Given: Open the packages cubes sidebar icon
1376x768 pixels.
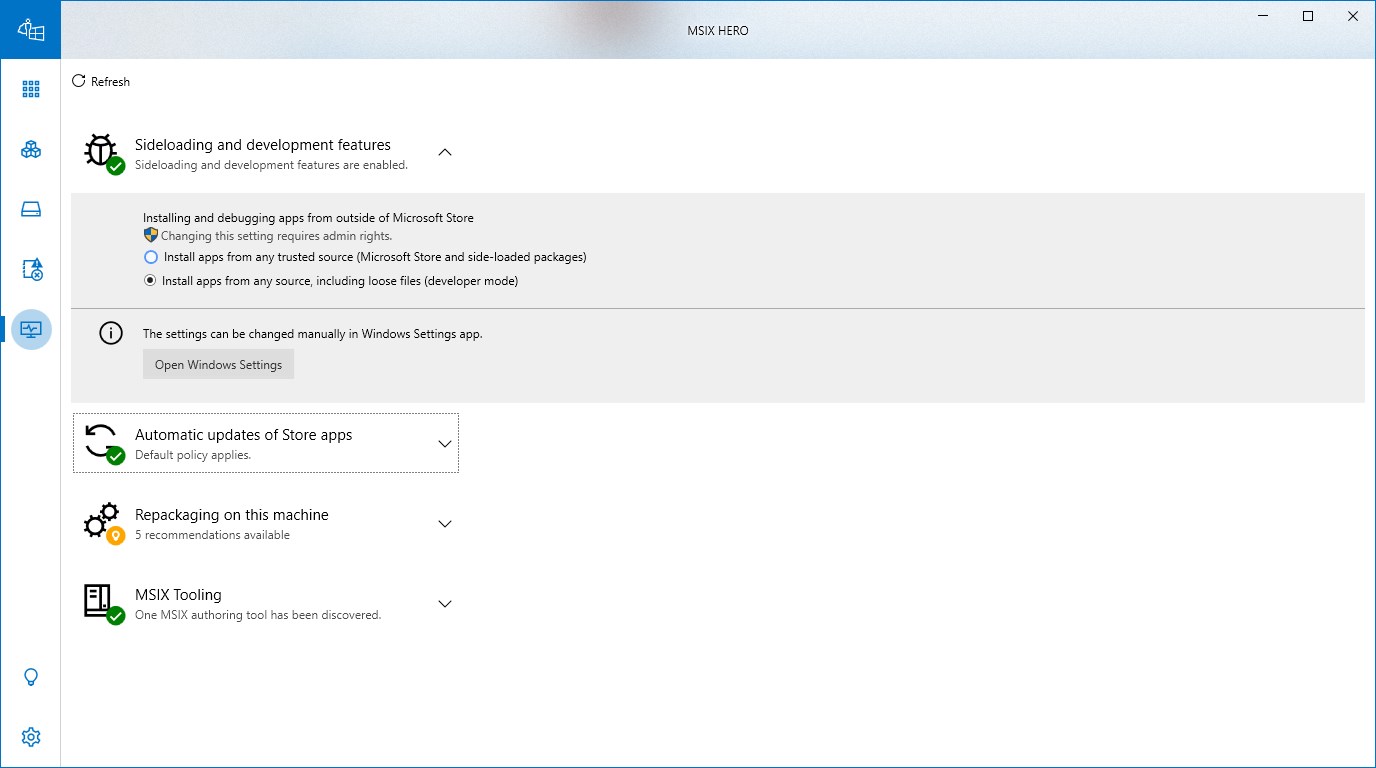Looking at the screenshot, I should pos(31,150).
